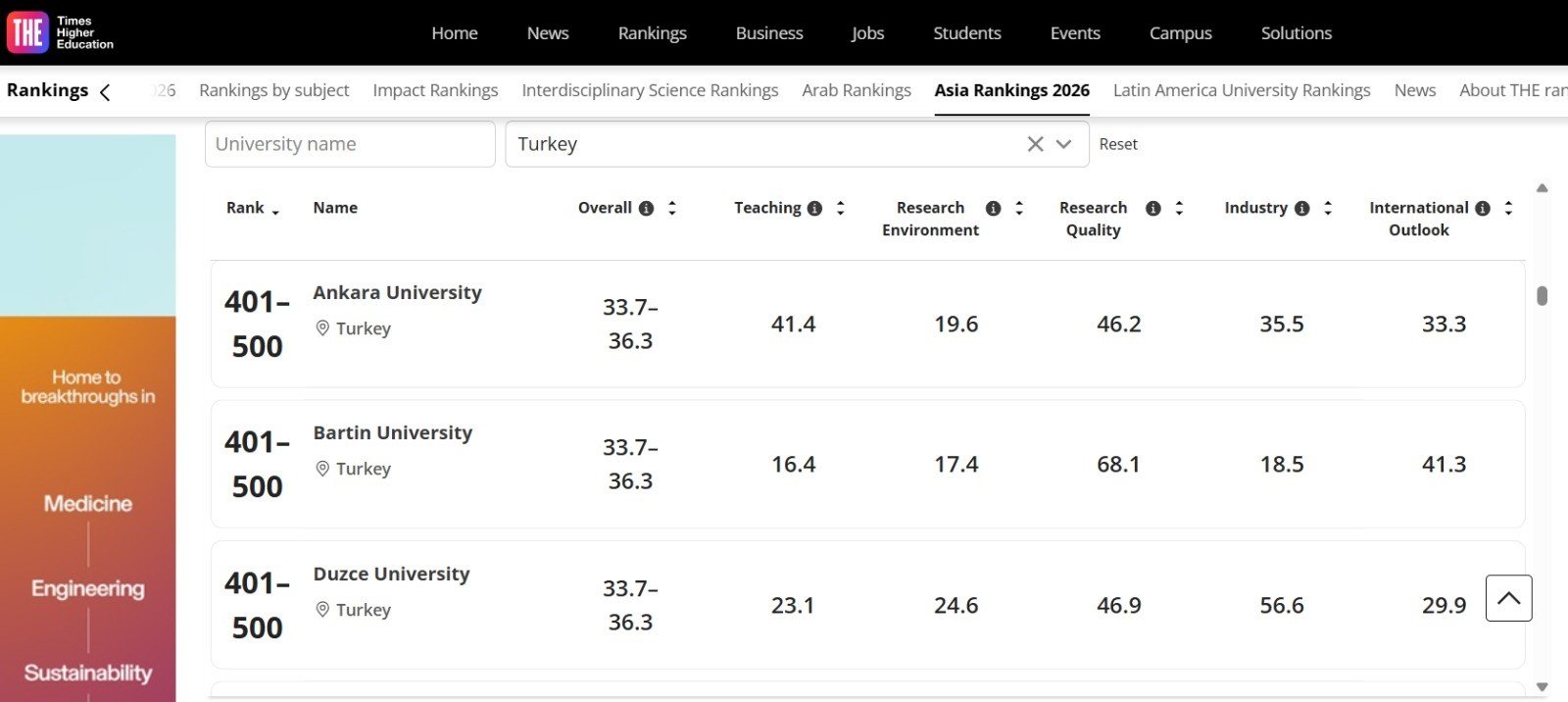Click the International Outlook info icon
This screenshot has width=1568, height=702.
click(x=1482, y=208)
